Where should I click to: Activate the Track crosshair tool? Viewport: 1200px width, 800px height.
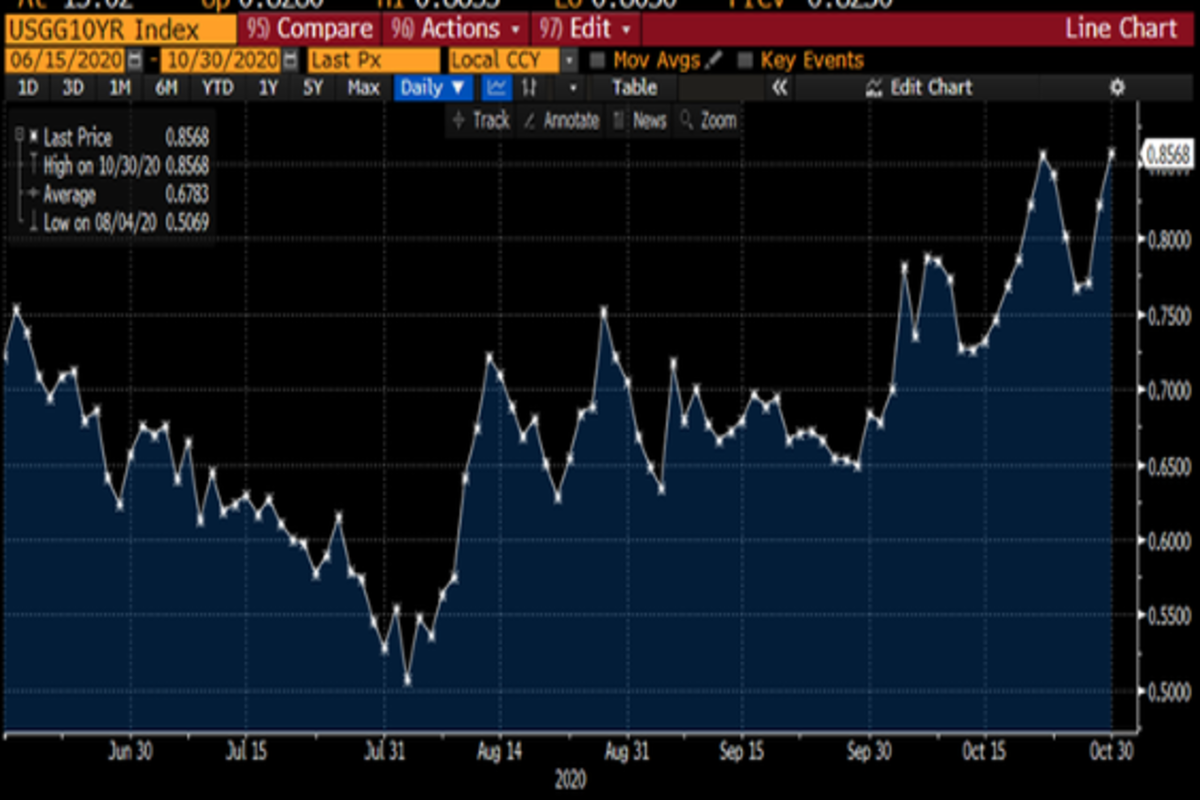481,121
